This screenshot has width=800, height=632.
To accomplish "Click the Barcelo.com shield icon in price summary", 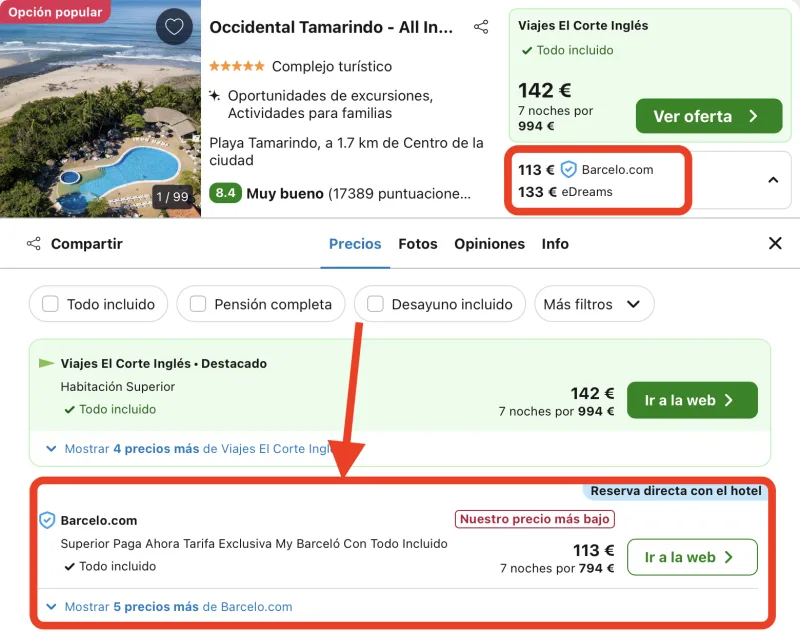I will click(568, 169).
